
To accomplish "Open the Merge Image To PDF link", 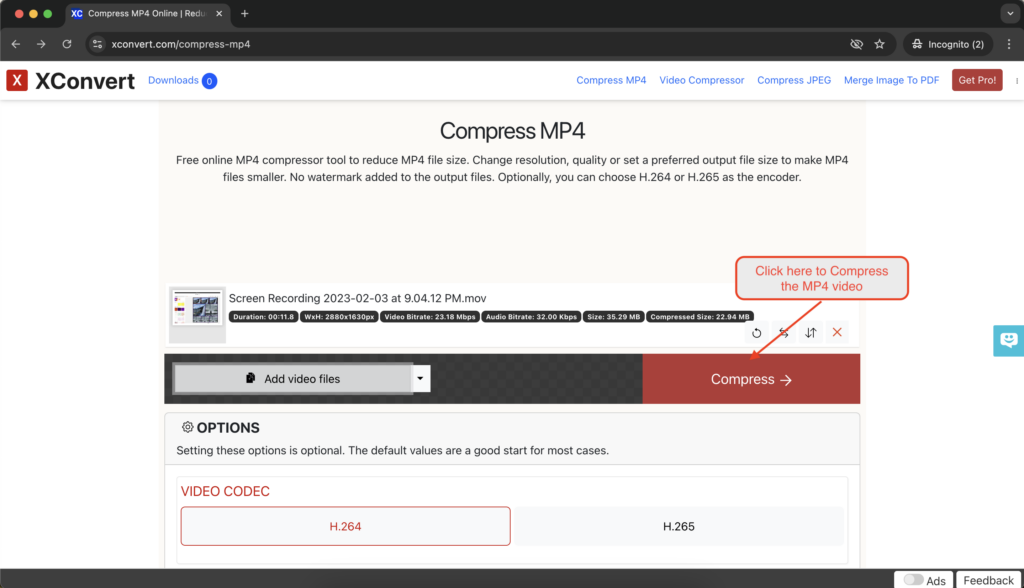I will pos(891,80).
